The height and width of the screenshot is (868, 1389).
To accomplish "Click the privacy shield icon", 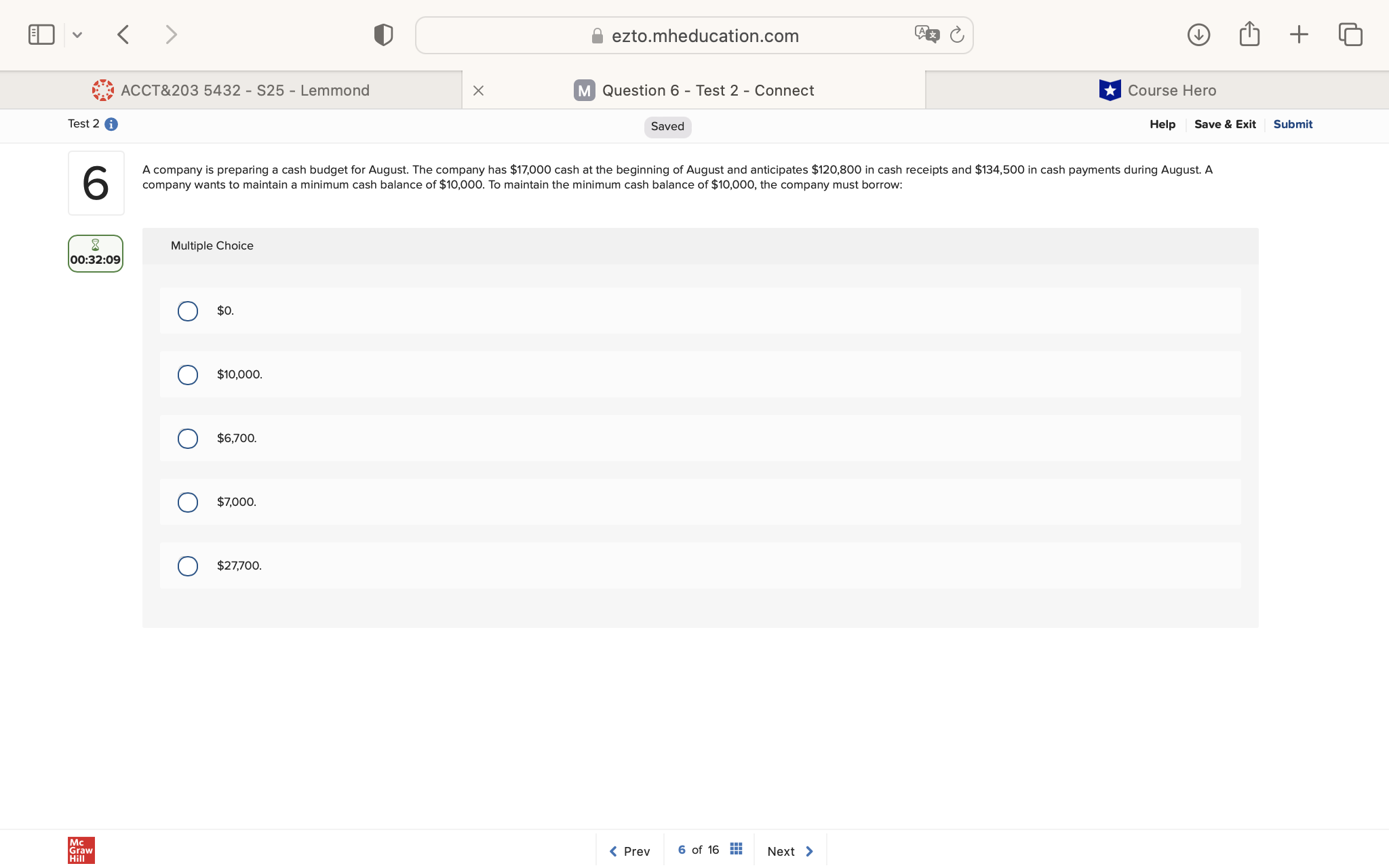I will 383,35.
